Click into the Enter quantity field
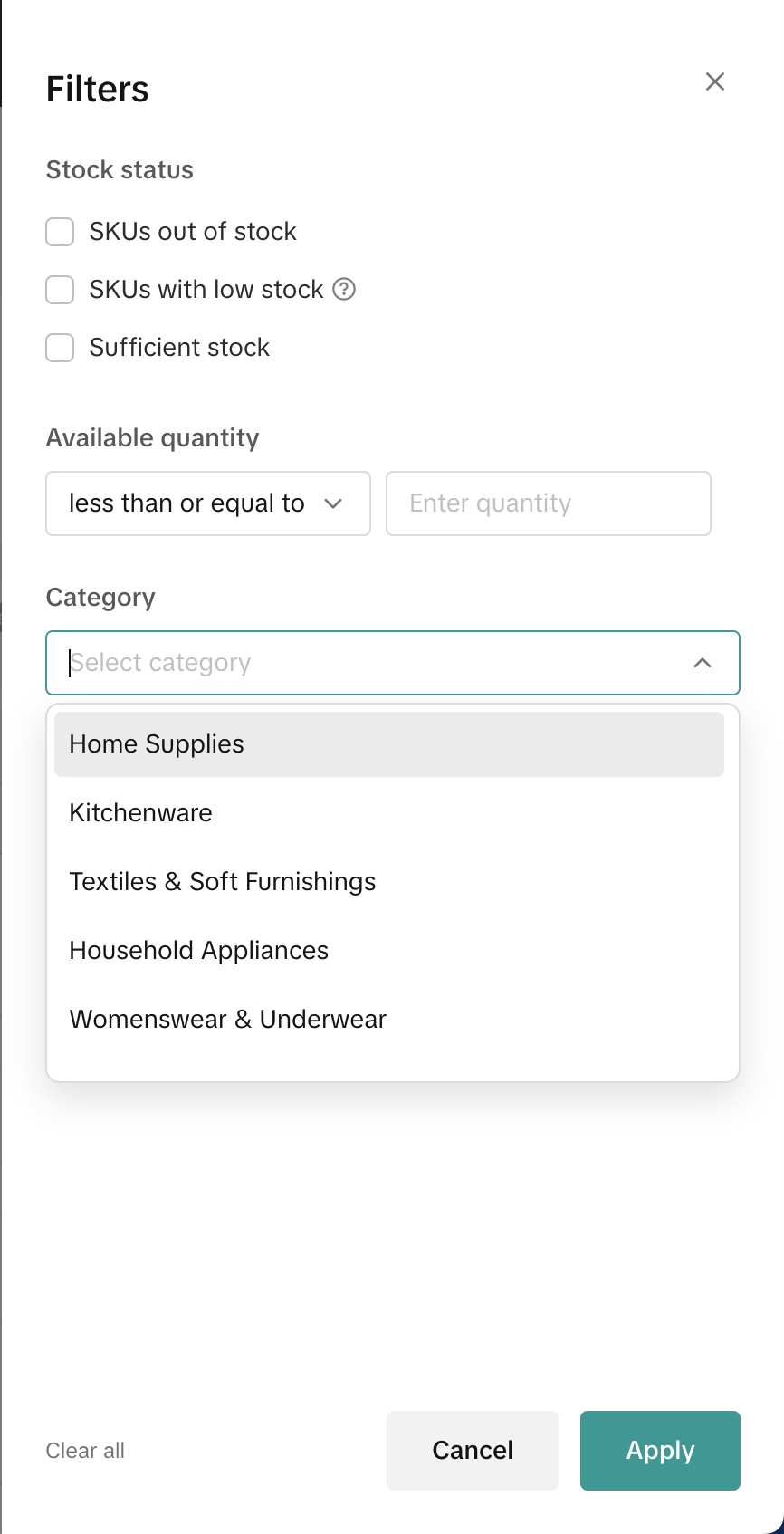Viewport: 784px width, 1534px height. pos(548,503)
